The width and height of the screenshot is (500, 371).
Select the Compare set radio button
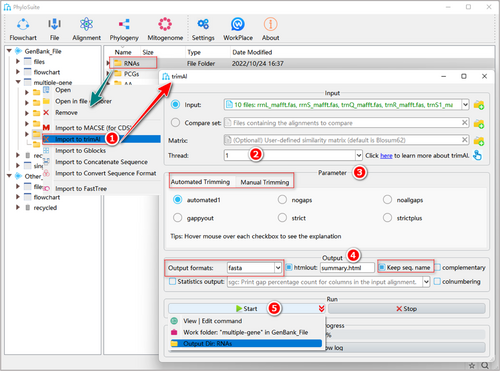(175, 123)
